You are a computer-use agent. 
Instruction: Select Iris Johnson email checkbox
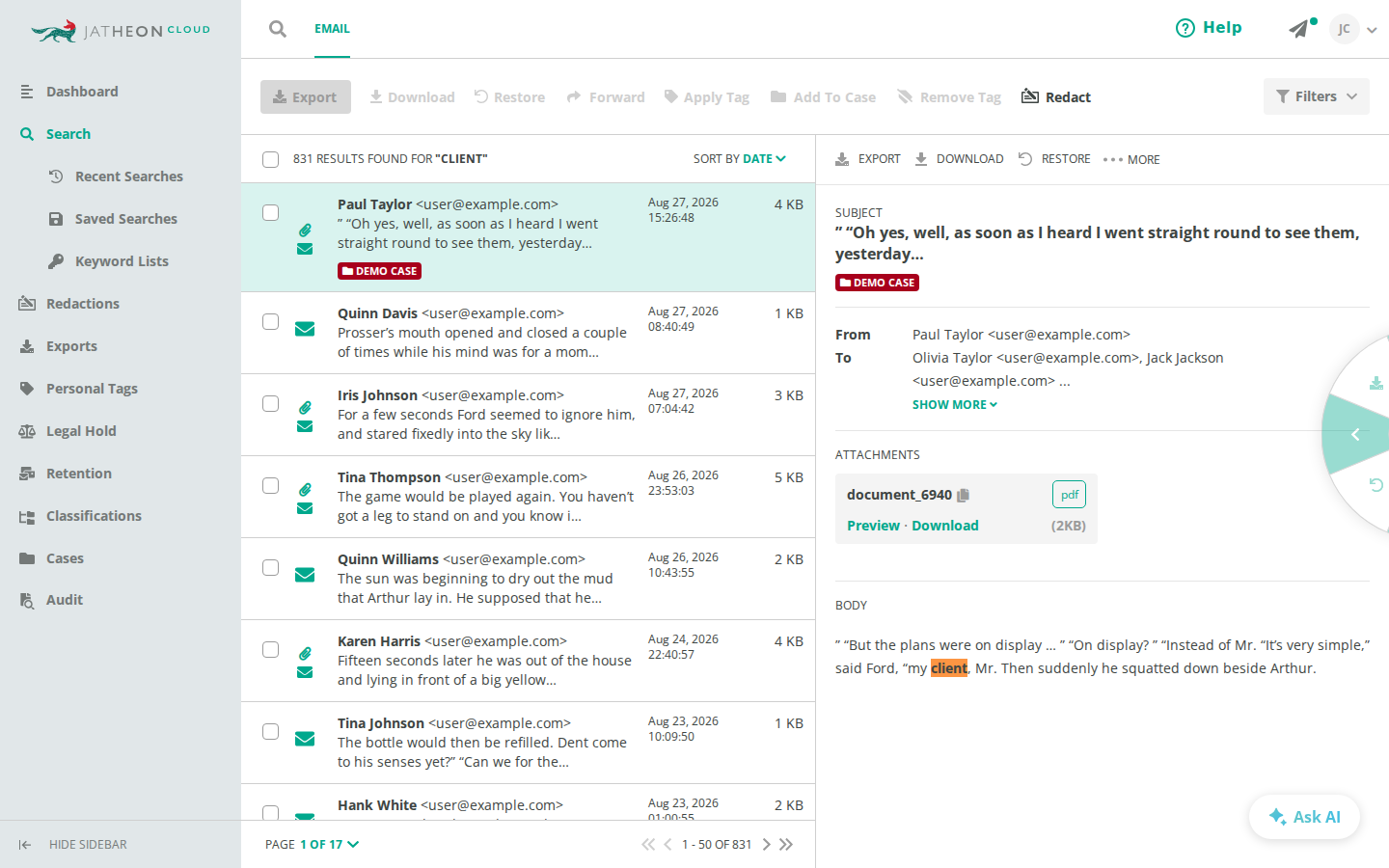pos(271,403)
